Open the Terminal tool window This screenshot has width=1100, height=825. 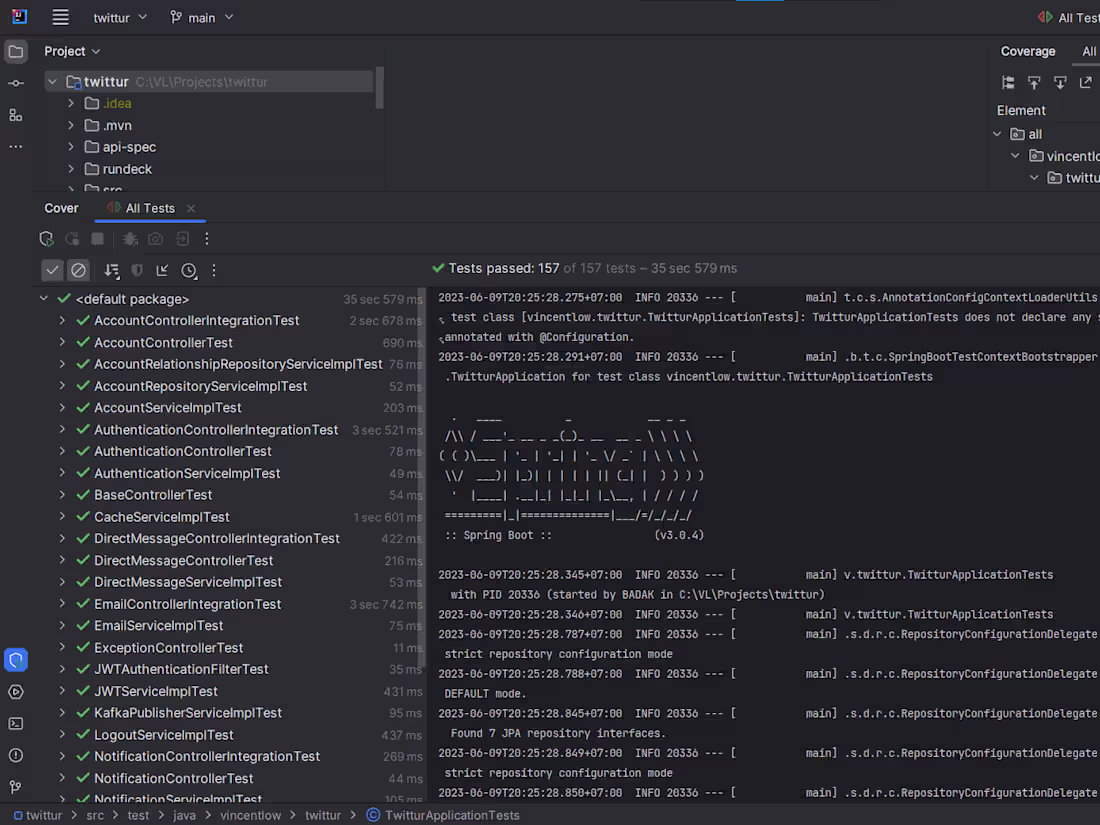(x=15, y=723)
